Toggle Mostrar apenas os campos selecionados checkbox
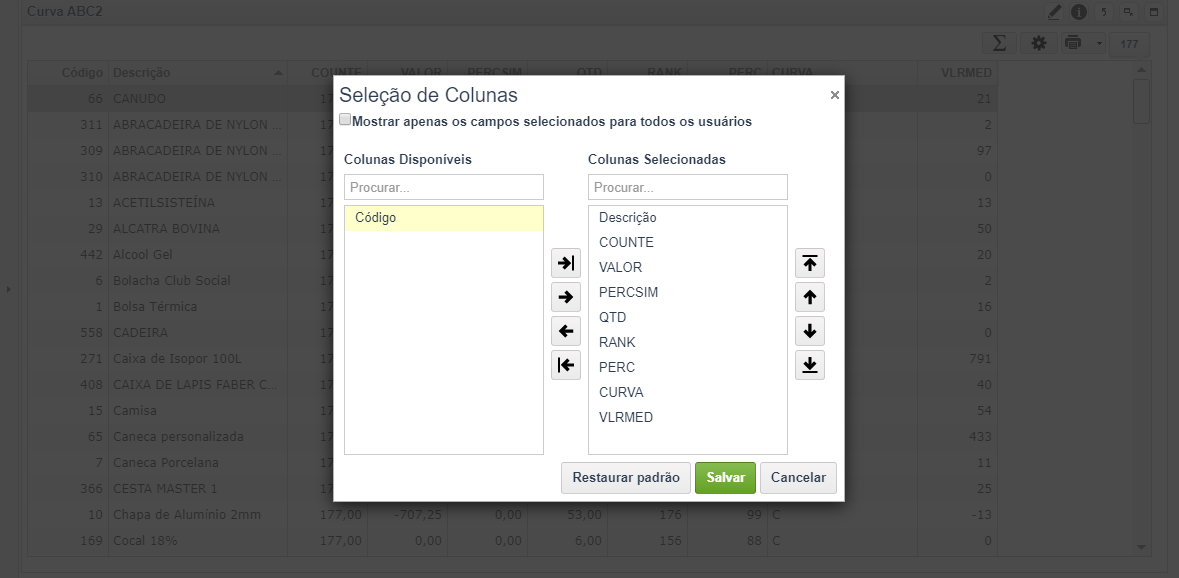The width and height of the screenshot is (1179, 578). coord(345,120)
